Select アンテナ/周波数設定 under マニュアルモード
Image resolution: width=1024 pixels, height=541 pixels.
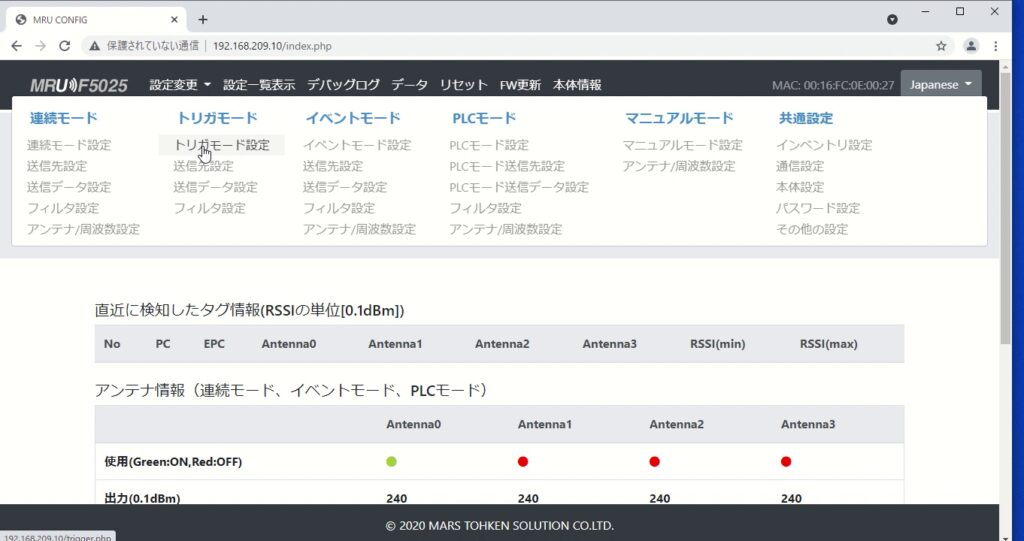679,166
